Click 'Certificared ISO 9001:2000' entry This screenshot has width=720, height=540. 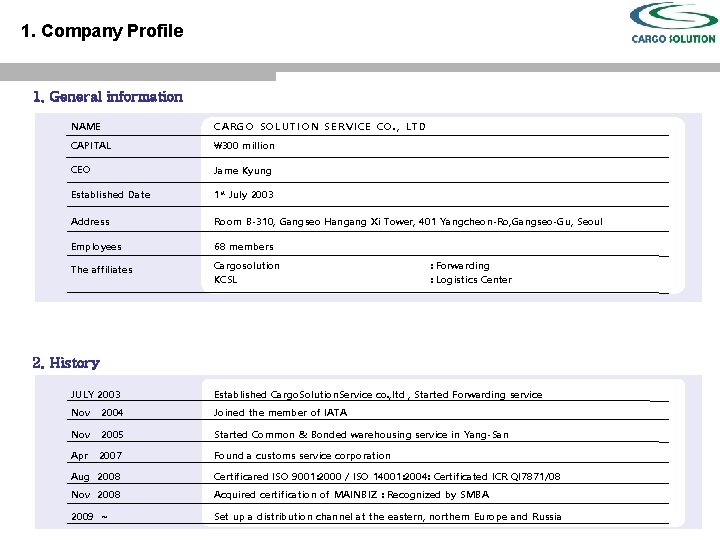[387, 477]
